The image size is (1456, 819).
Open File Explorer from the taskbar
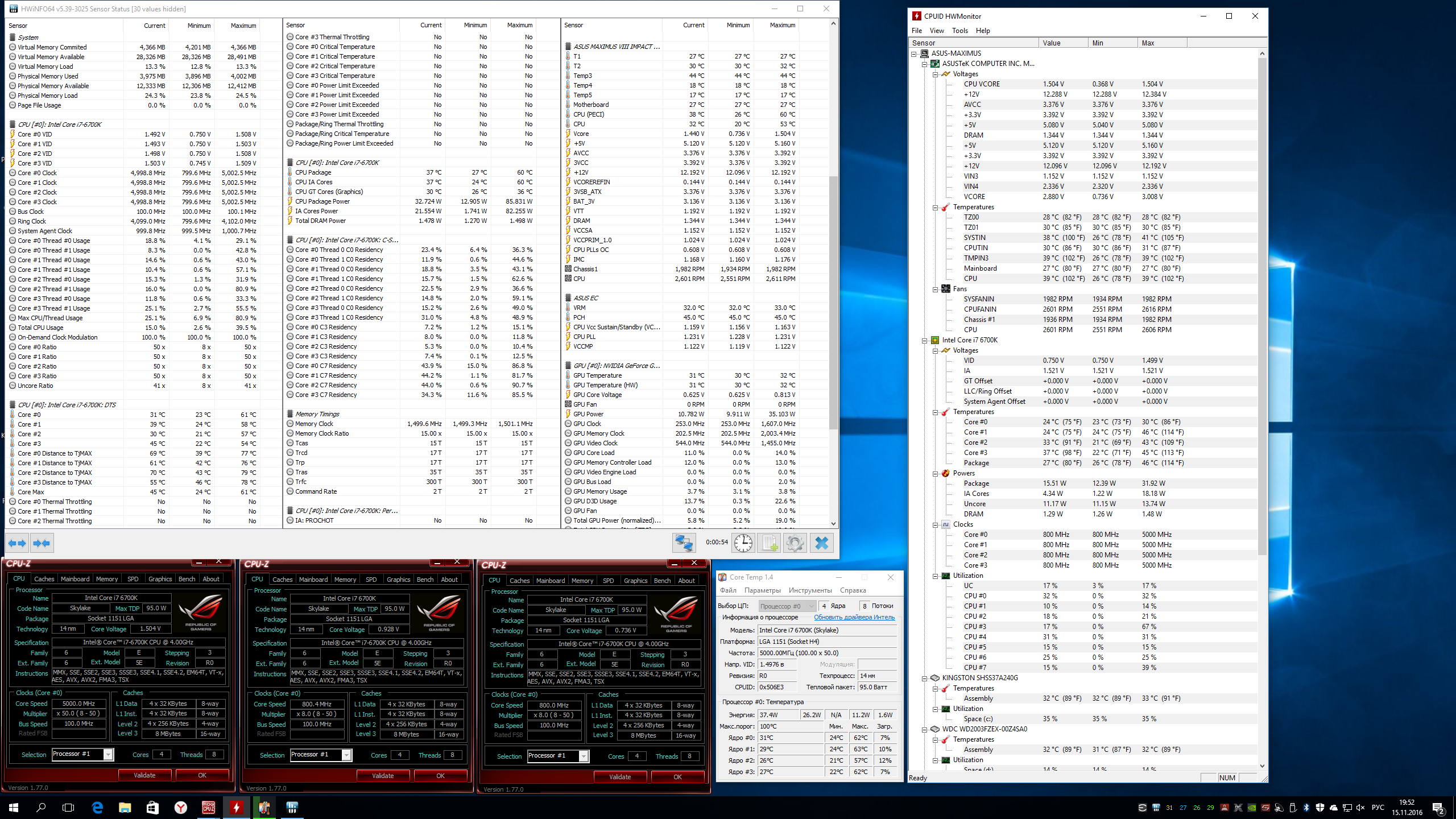pos(125,807)
